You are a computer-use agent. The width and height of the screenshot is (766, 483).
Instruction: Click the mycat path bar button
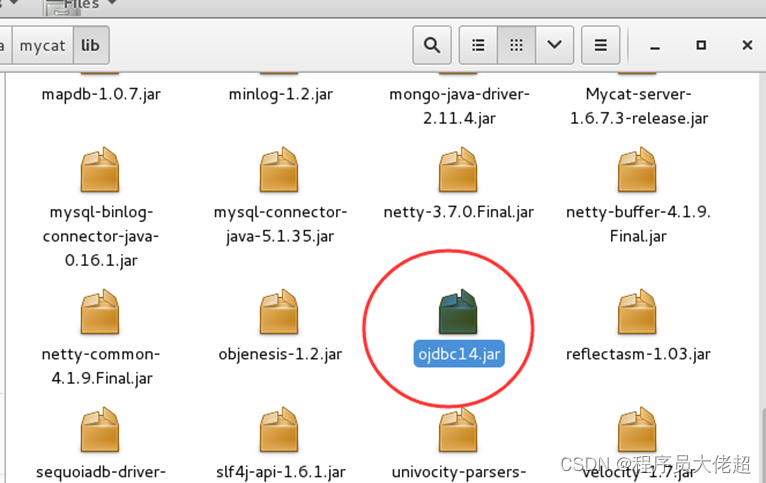pyautogui.click(x=43, y=45)
